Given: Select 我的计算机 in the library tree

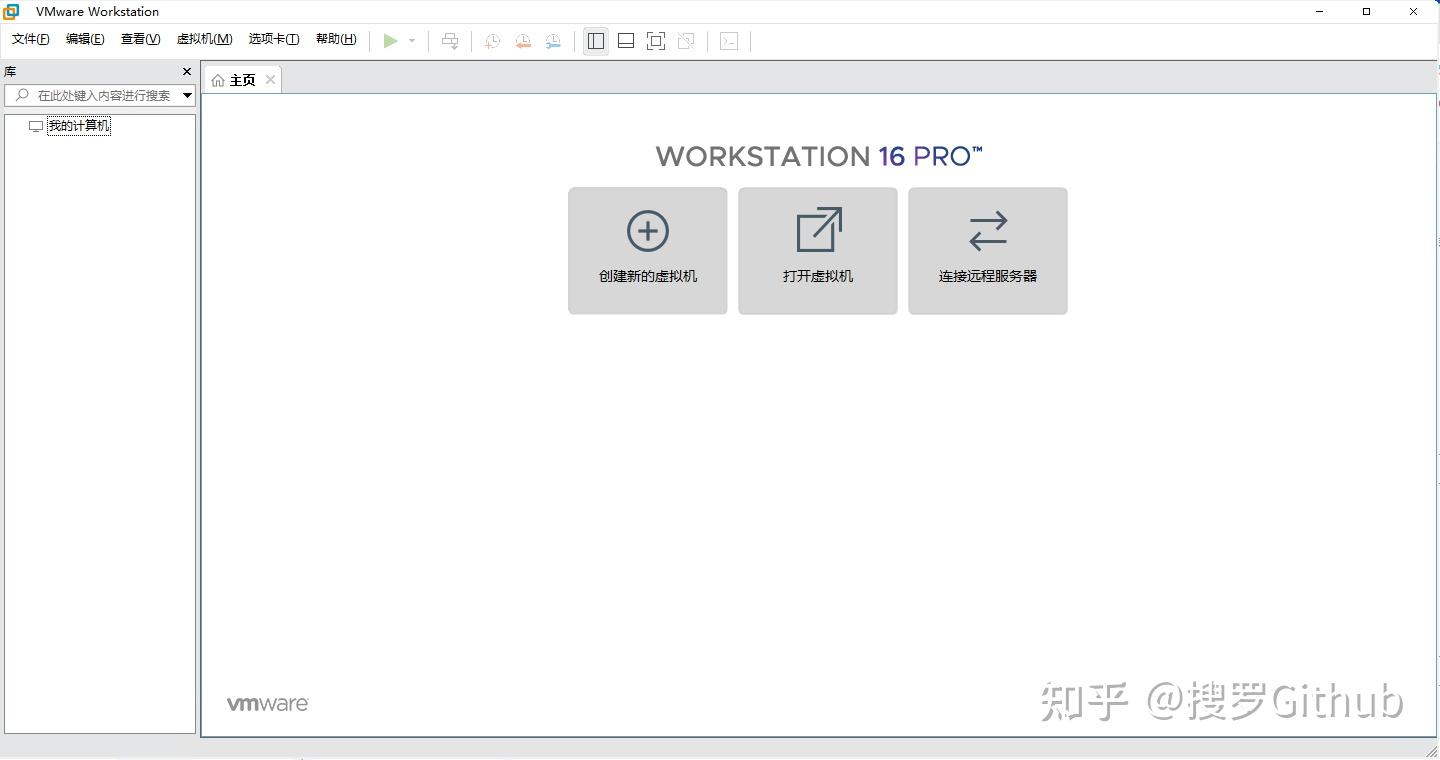Looking at the screenshot, I should [79, 126].
